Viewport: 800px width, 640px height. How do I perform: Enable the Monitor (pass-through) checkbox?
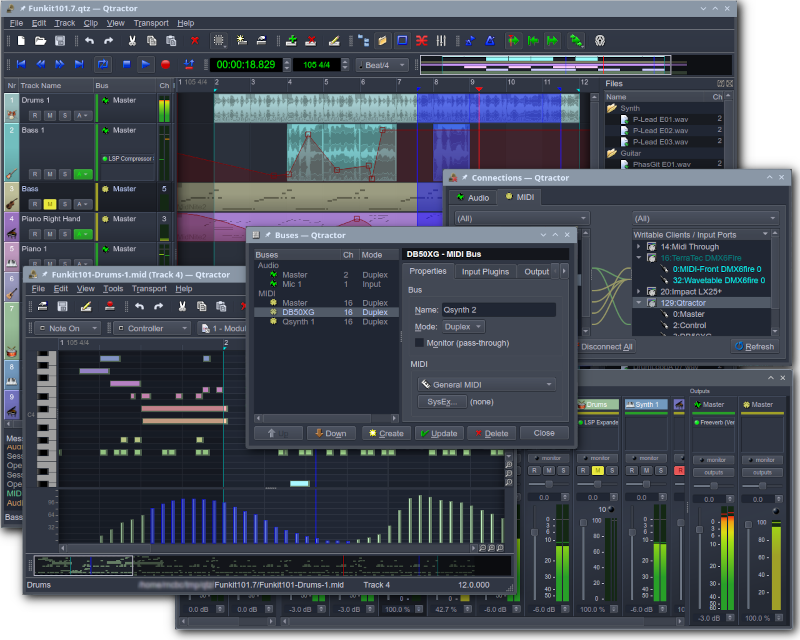click(420, 343)
